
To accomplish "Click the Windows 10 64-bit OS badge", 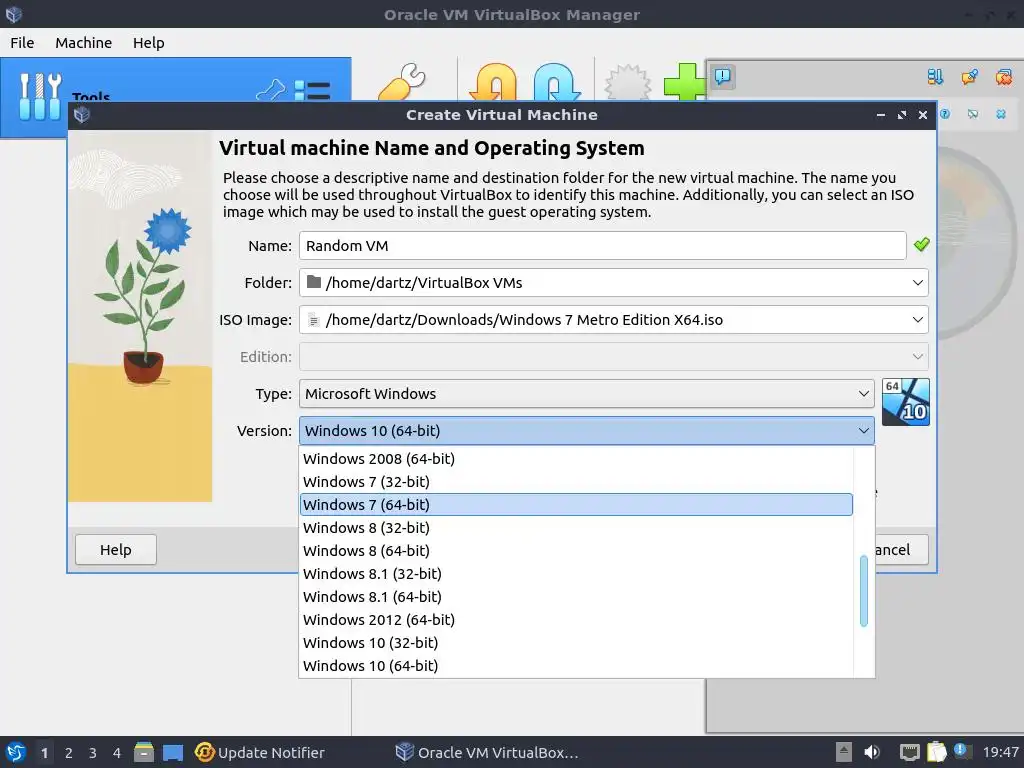I will [906, 402].
